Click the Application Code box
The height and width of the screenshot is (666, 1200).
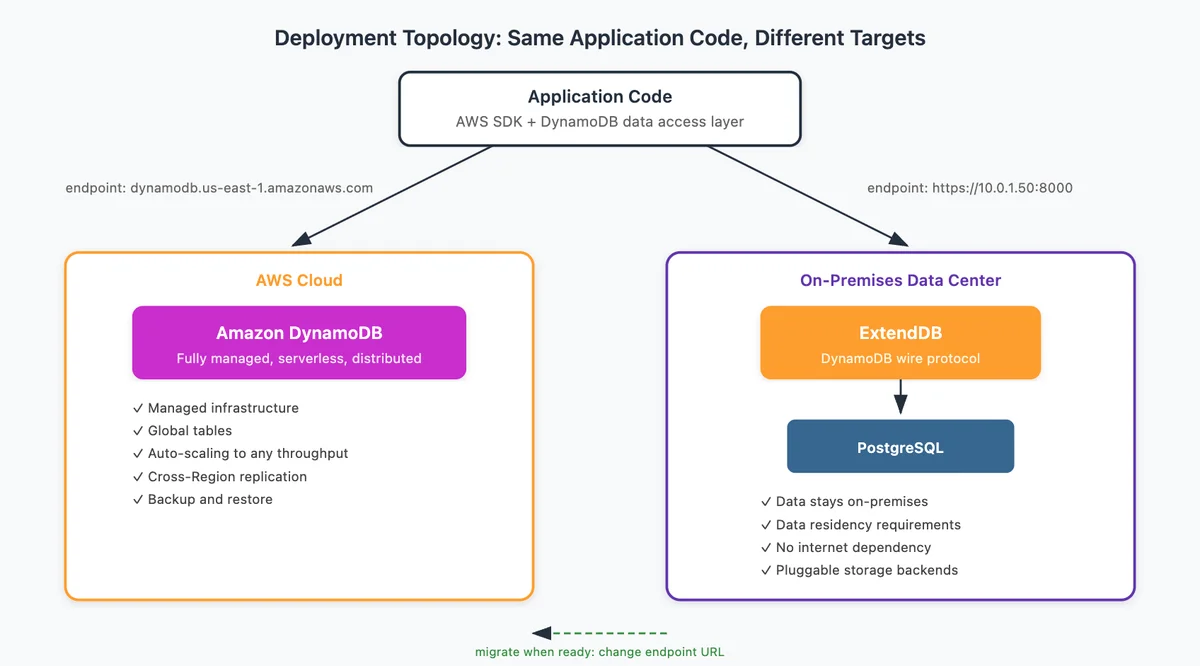(600, 109)
